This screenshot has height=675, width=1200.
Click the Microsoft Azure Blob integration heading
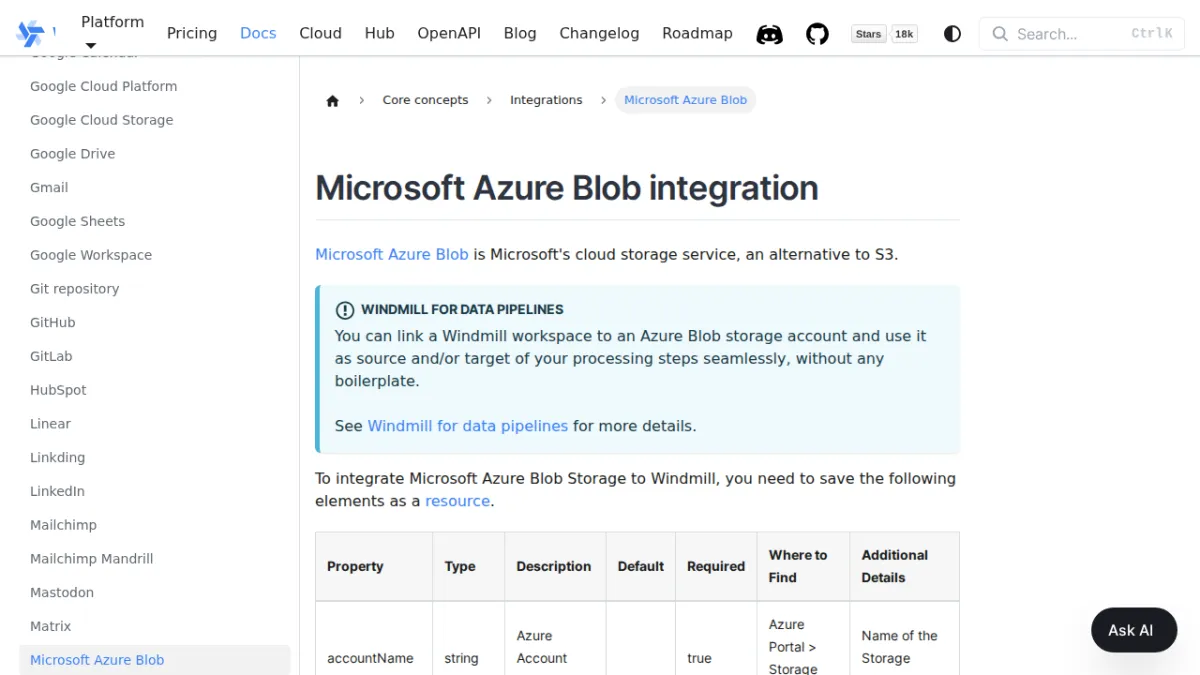pos(567,188)
